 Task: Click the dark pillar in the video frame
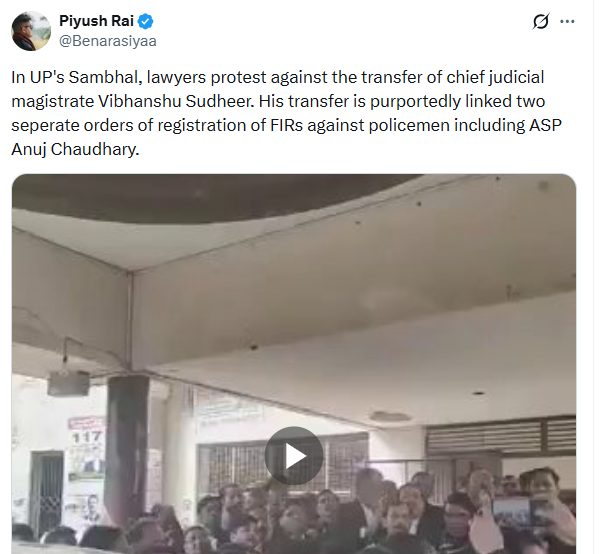tap(127, 447)
